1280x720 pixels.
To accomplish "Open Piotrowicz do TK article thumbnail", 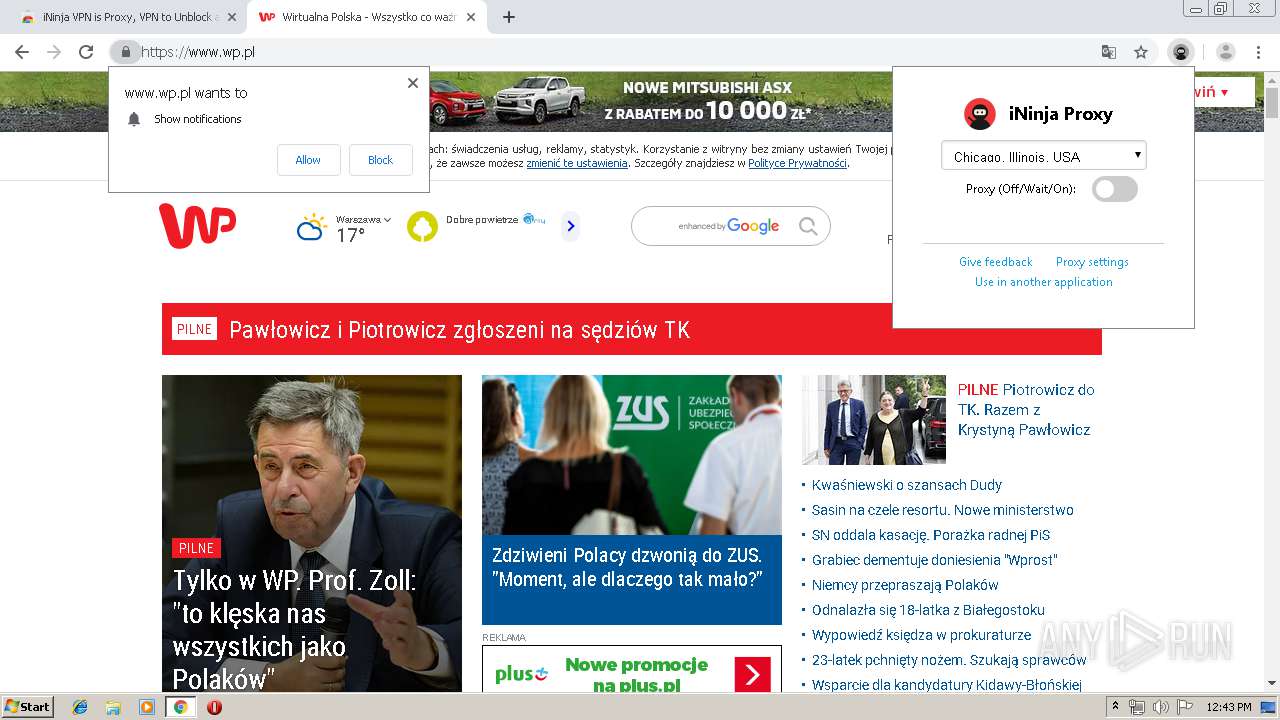I will pos(874,419).
